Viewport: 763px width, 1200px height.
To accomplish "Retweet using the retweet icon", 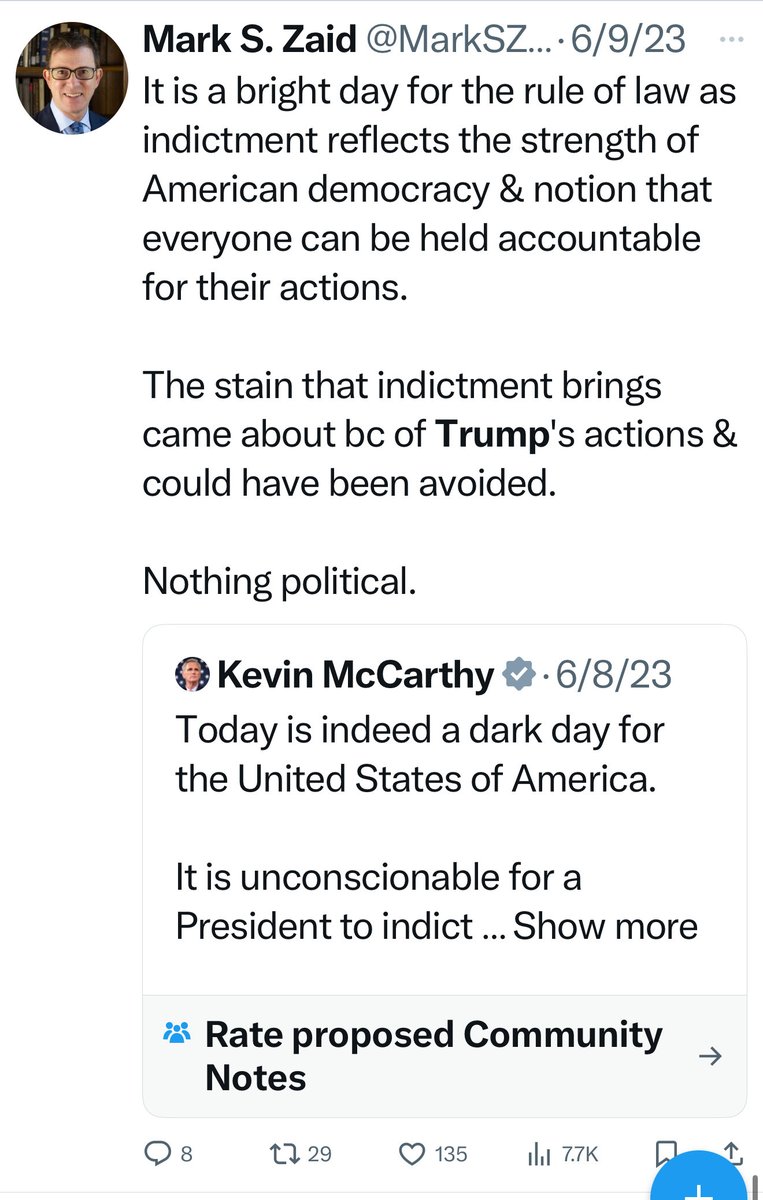I will pos(287,1153).
